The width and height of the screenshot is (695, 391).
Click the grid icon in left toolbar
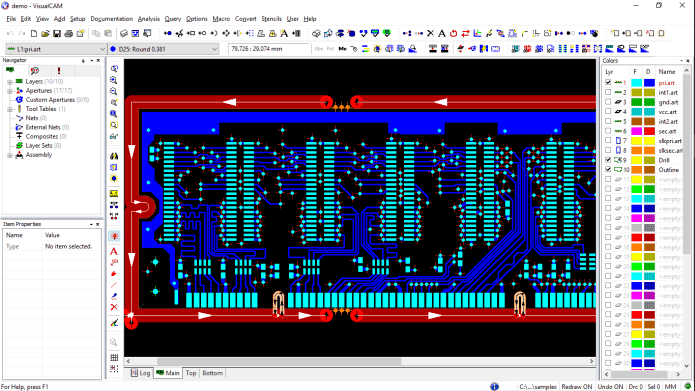pyautogui.click(x=114, y=357)
